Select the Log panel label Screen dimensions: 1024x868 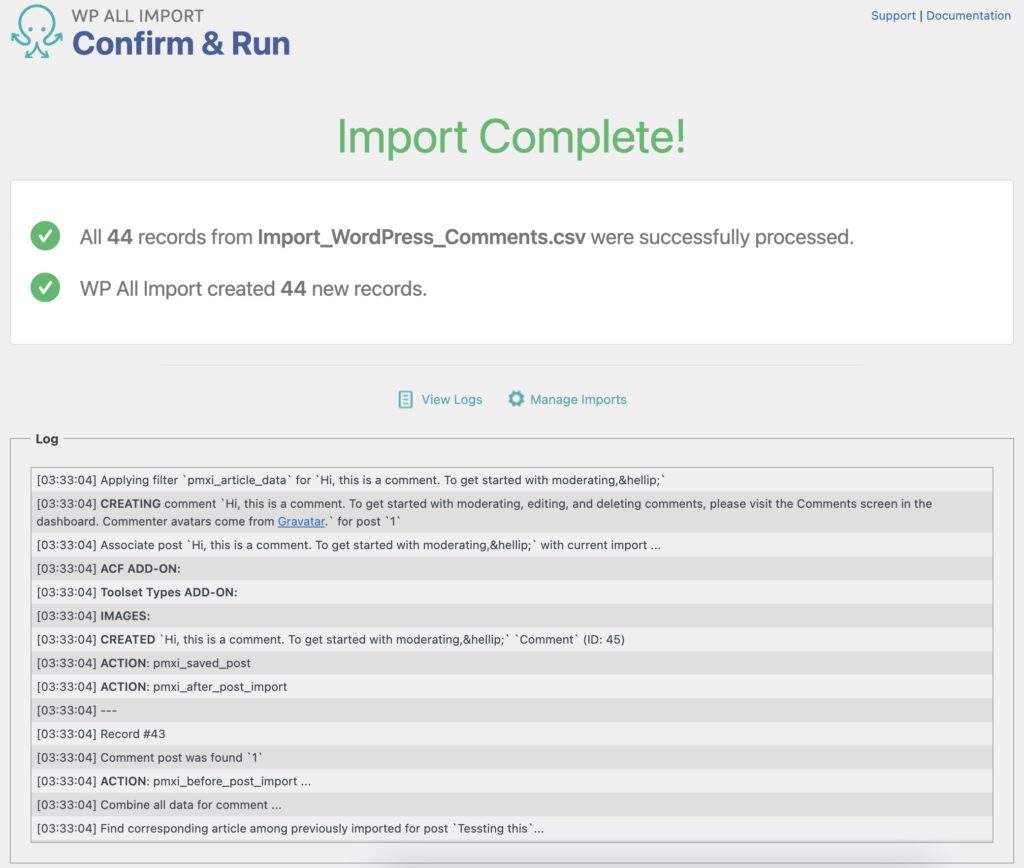48,438
